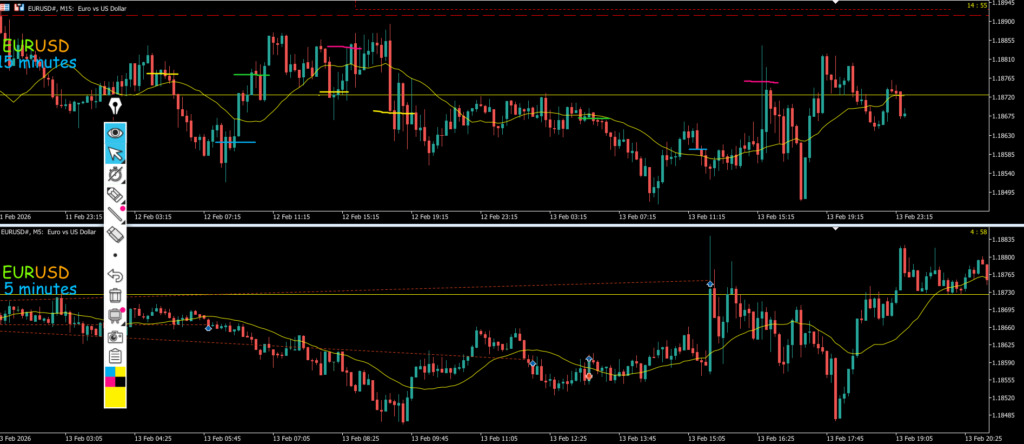Toggle the whiteboard screen tool

point(116,316)
